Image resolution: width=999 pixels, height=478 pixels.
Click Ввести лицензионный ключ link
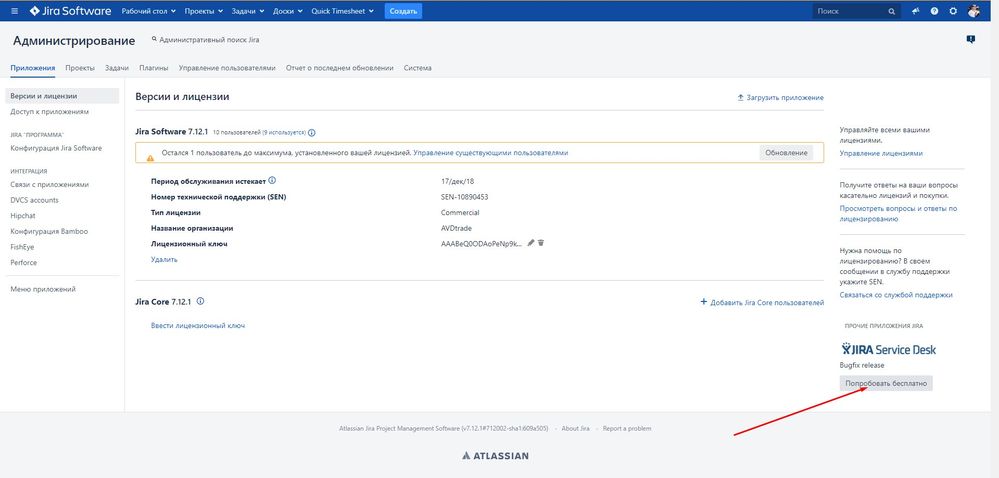[198, 326]
